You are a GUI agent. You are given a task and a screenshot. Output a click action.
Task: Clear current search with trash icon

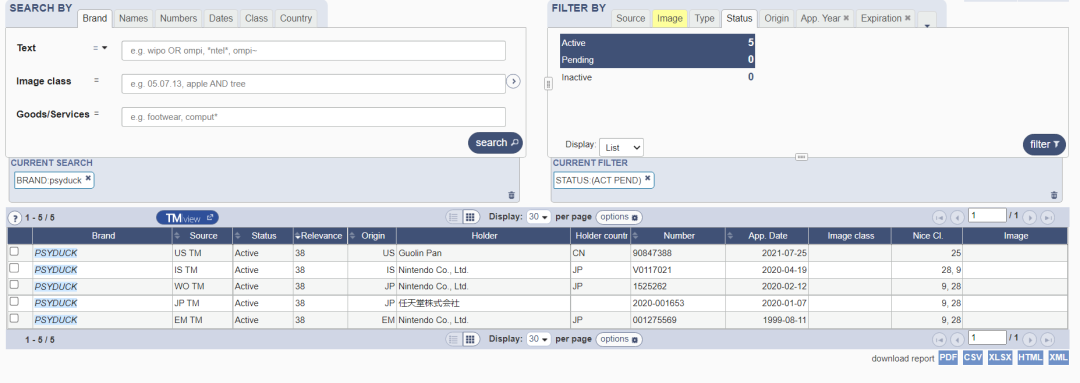[x=511, y=195]
